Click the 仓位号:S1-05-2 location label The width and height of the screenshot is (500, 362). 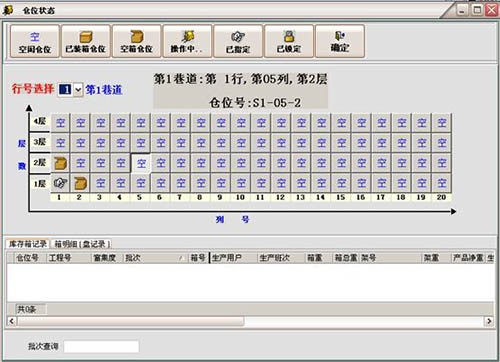click(255, 103)
